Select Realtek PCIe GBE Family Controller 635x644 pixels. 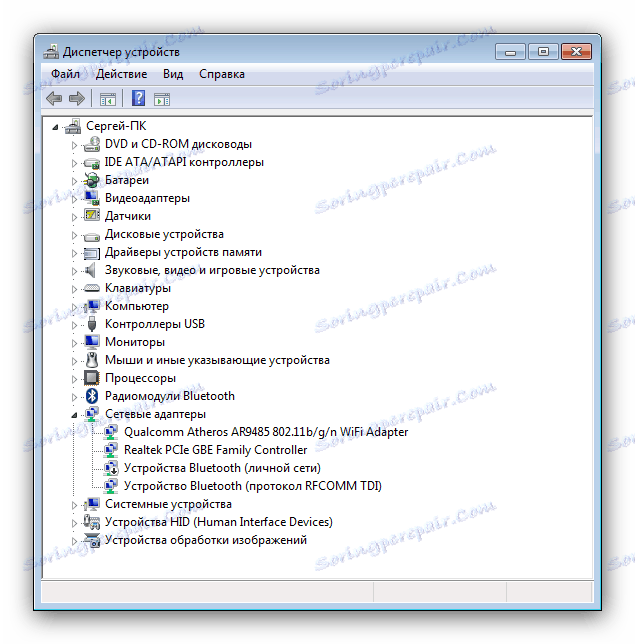coord(216,450)
